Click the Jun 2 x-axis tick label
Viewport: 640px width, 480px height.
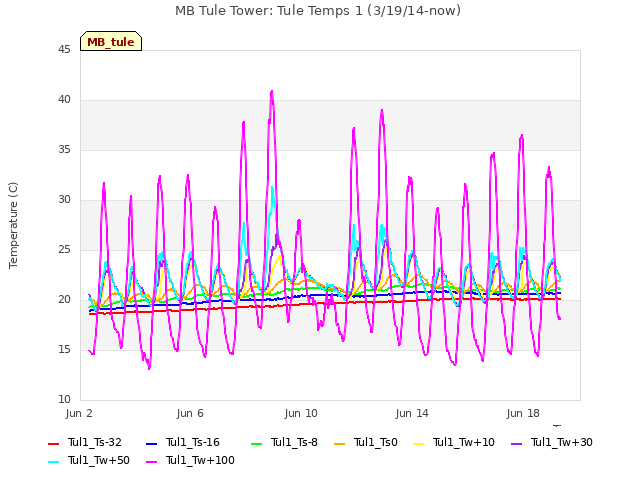79,413
